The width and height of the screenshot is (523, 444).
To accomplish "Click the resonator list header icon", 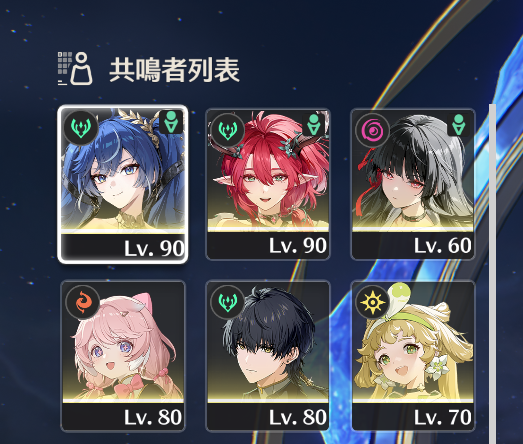I will [x=75, y=68].
